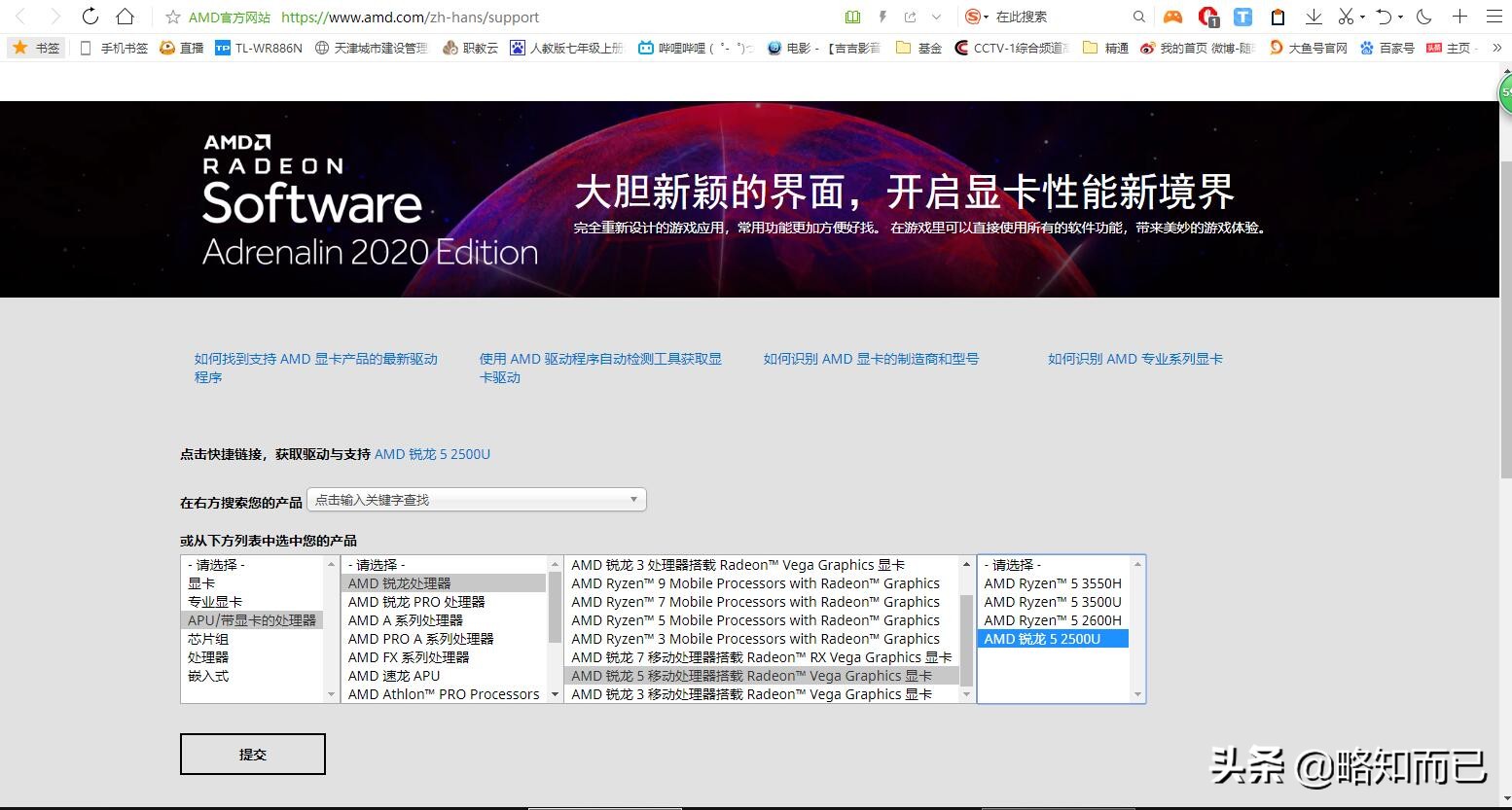The image size is (1512, 810).
Task: Open the AMD 锐龙 5 2500U quick link
Action: pyautogui.click(x=432, y=453)
